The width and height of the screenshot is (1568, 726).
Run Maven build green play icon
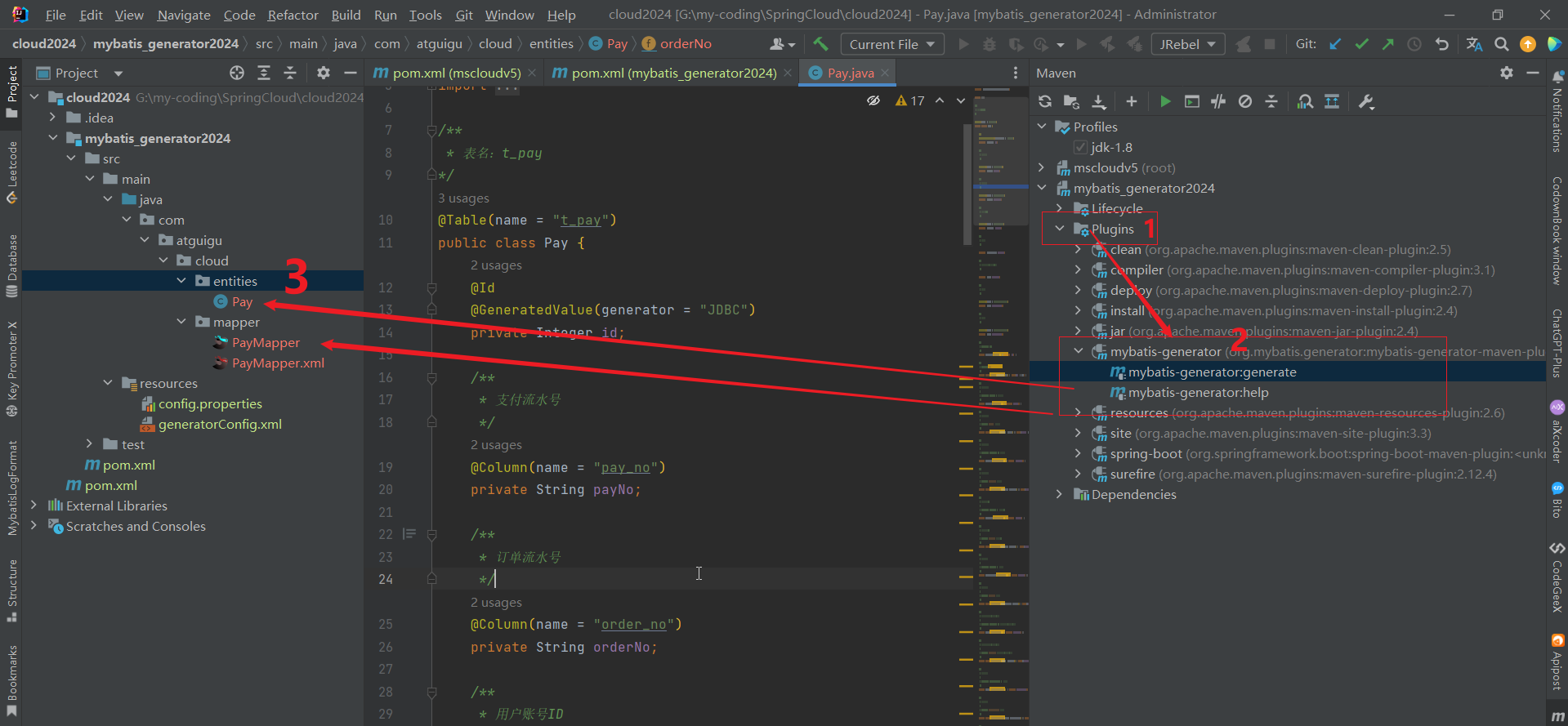tap(1165, 101)
